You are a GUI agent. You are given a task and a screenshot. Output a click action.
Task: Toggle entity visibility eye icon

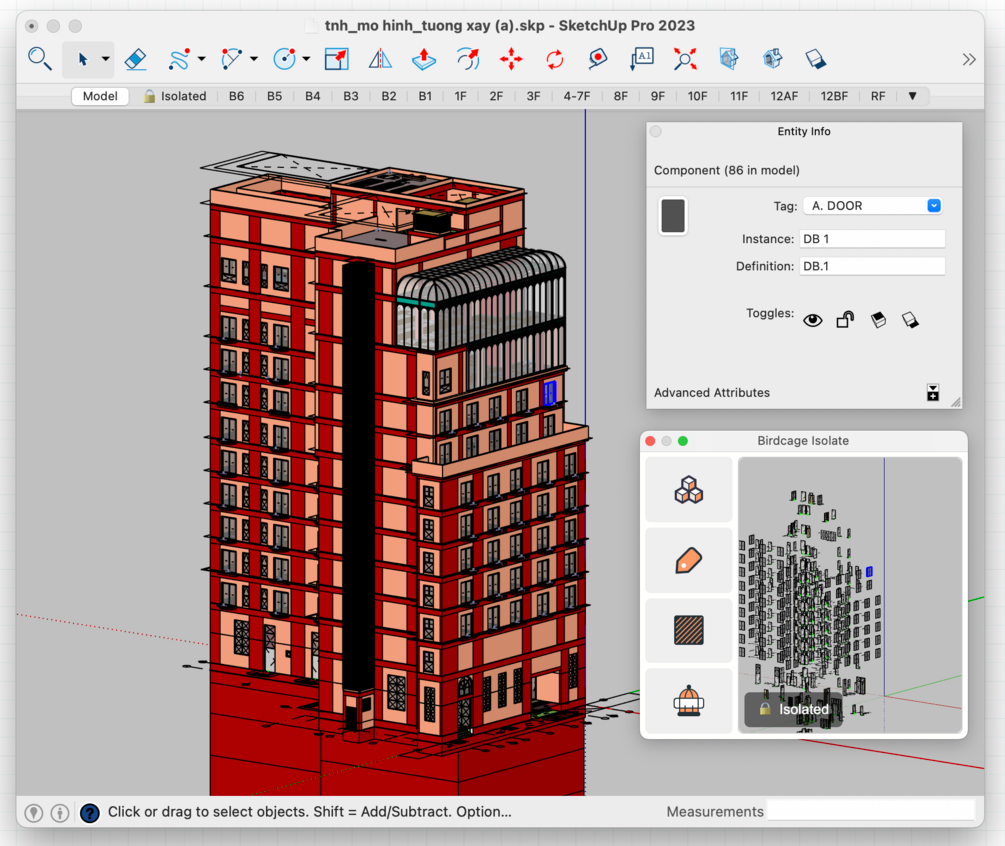click(x=812, y=320)
